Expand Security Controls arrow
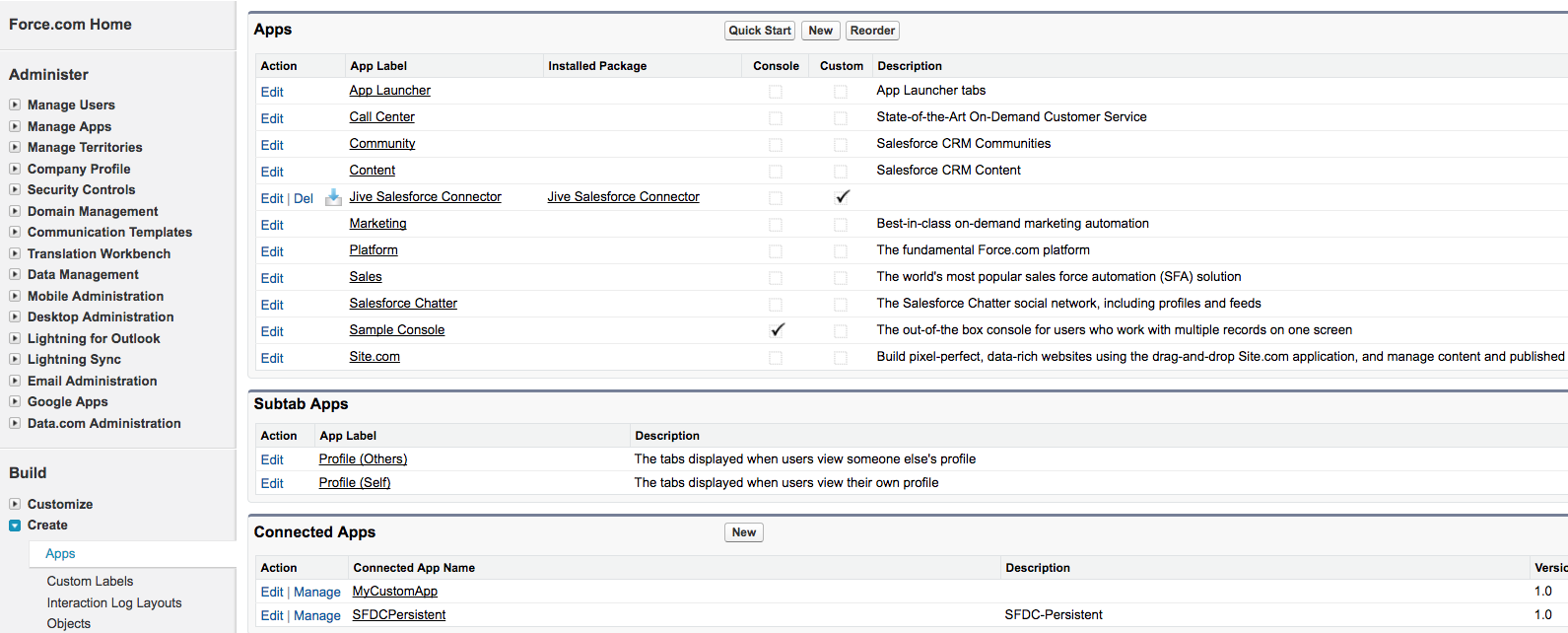The image size is (1568, 633). point(15,189)
